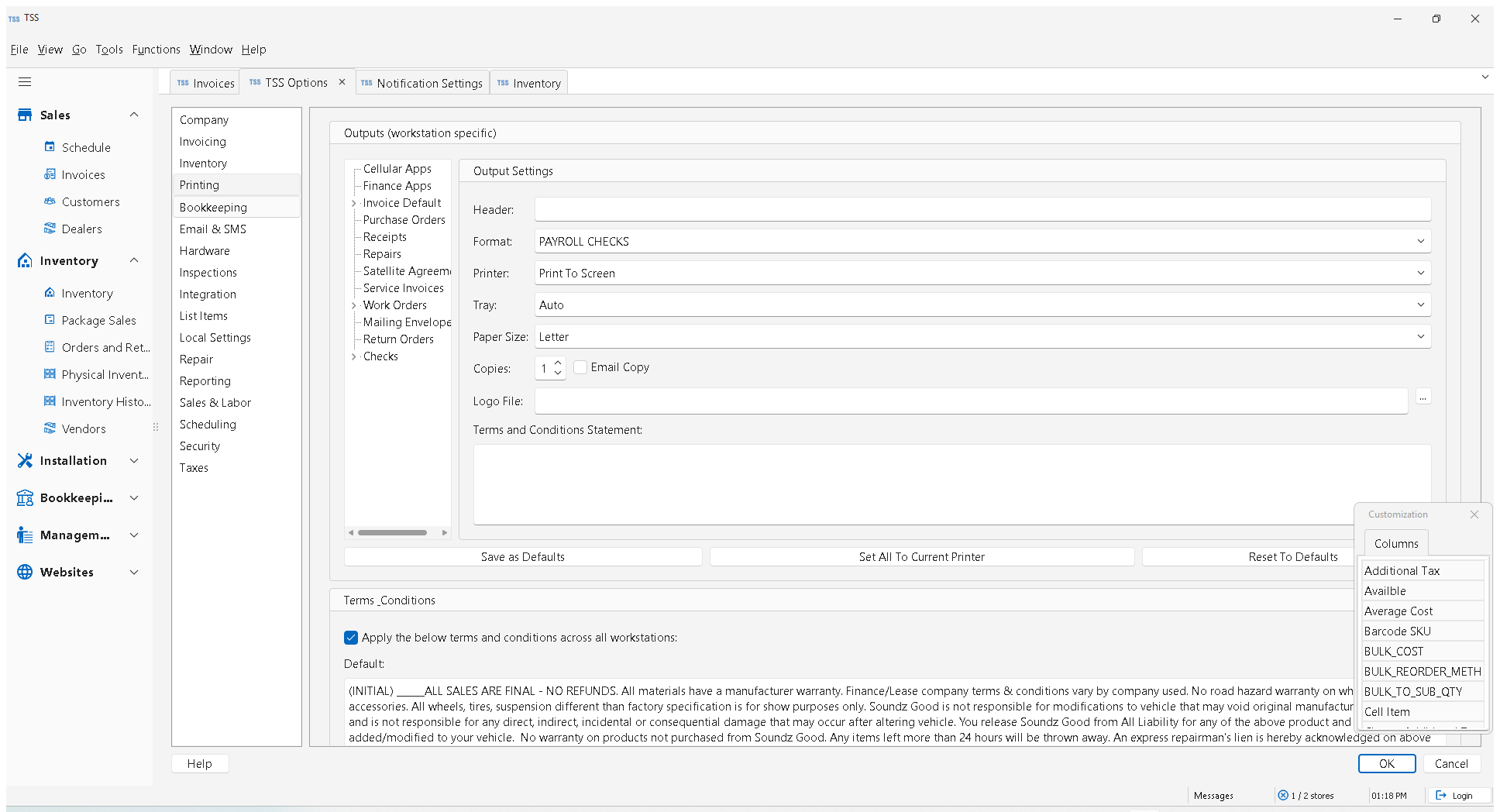The height and width of the screenshot is (812, 1500).
Task: Open the Paper Size dropdown
Action: tap(982, 337)
